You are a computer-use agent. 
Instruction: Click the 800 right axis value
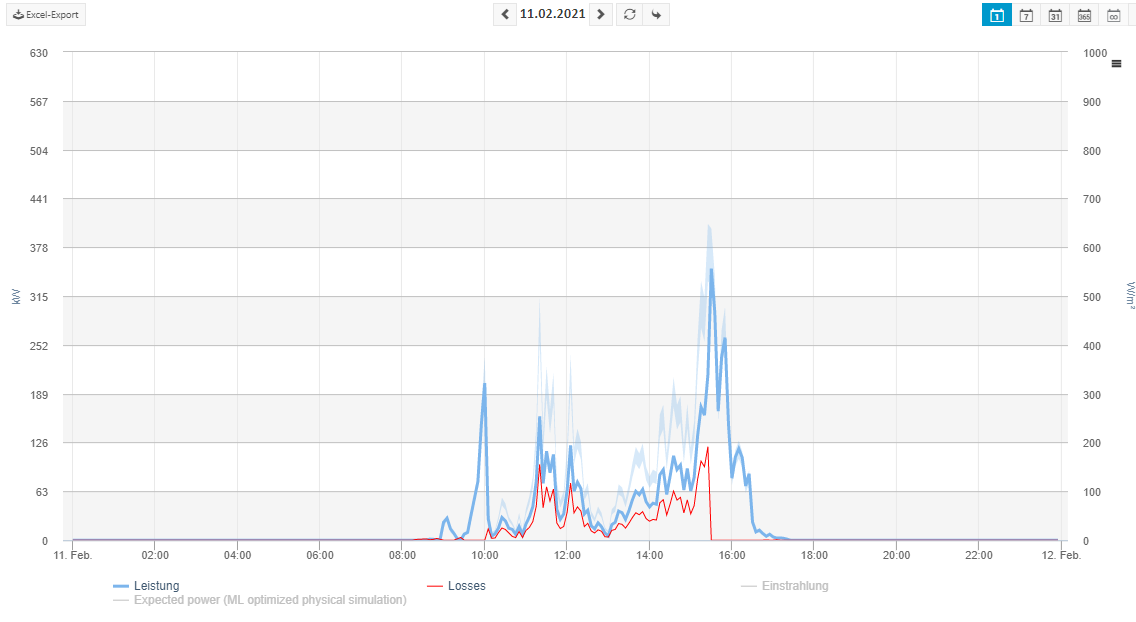(x=1092, y=151)
